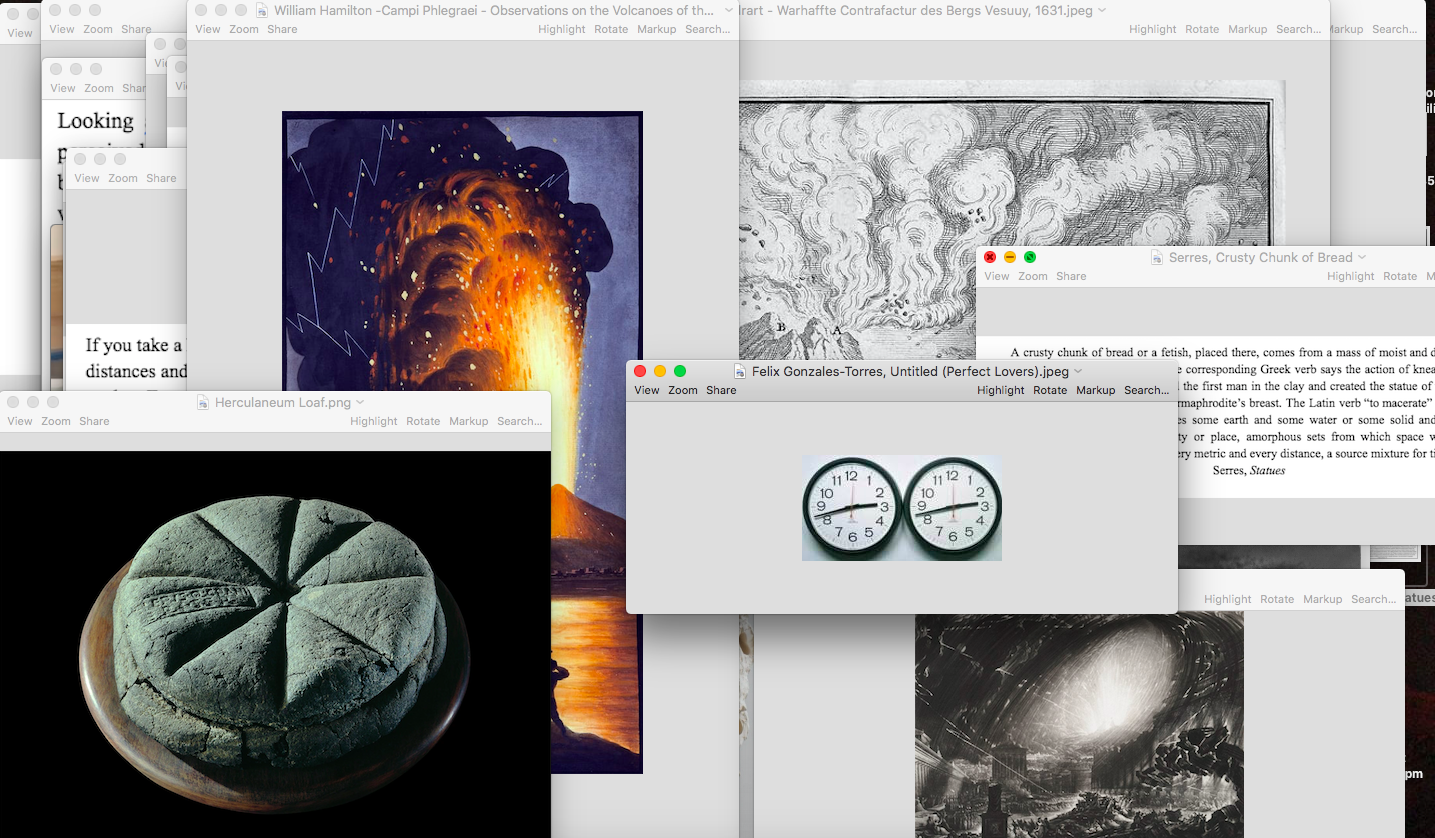
Task: Open Markup in the dark cataclysm engraving window
Action: click(1323, 599)
